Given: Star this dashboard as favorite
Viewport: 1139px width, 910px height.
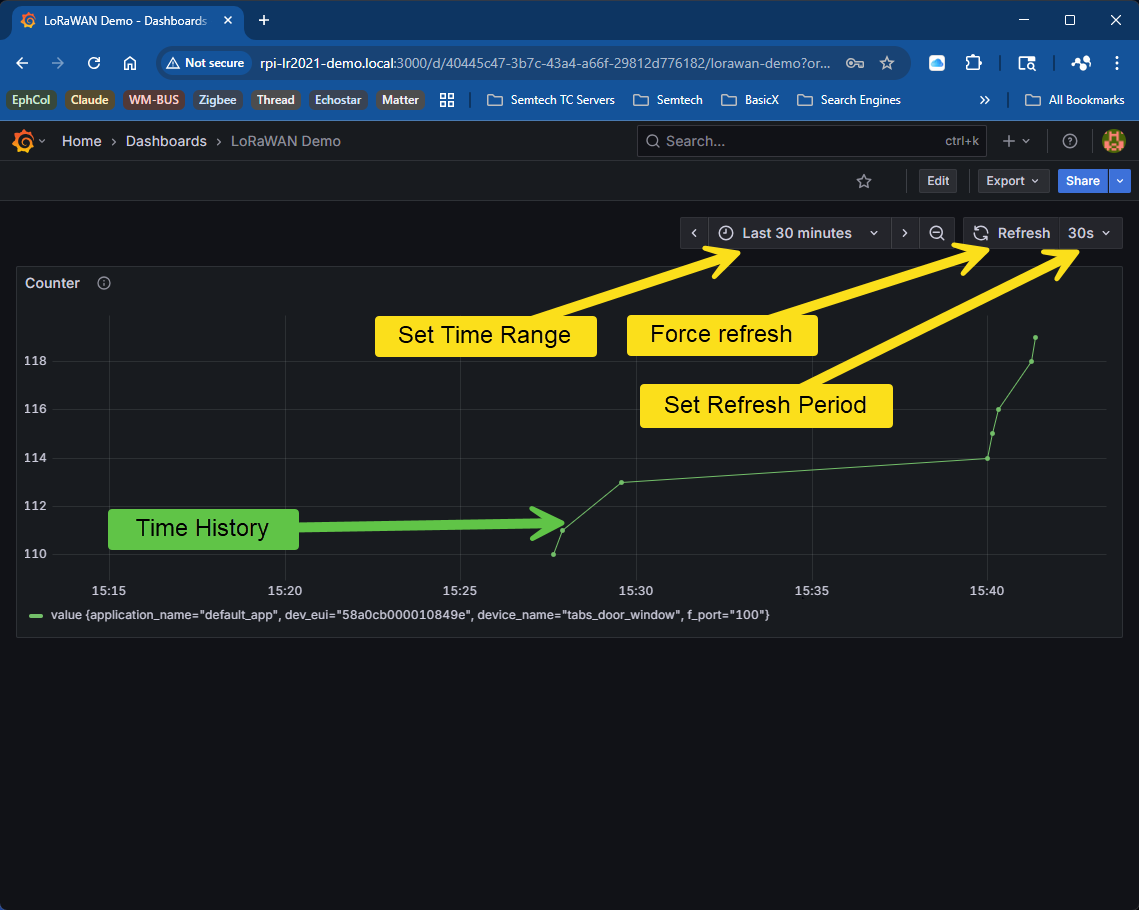Looking at the screenshot, I should (864, 182).
